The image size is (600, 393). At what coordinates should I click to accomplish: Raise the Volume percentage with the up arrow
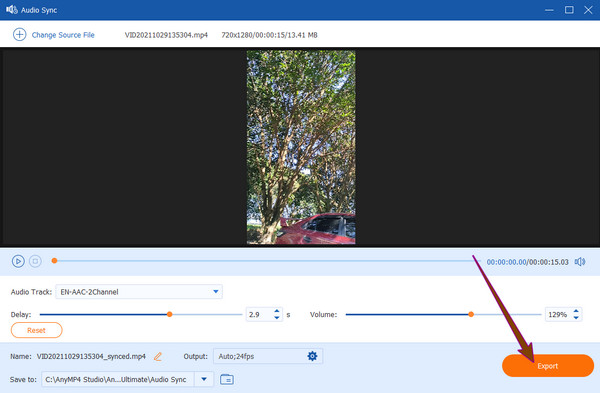click(x=576, y=311)
